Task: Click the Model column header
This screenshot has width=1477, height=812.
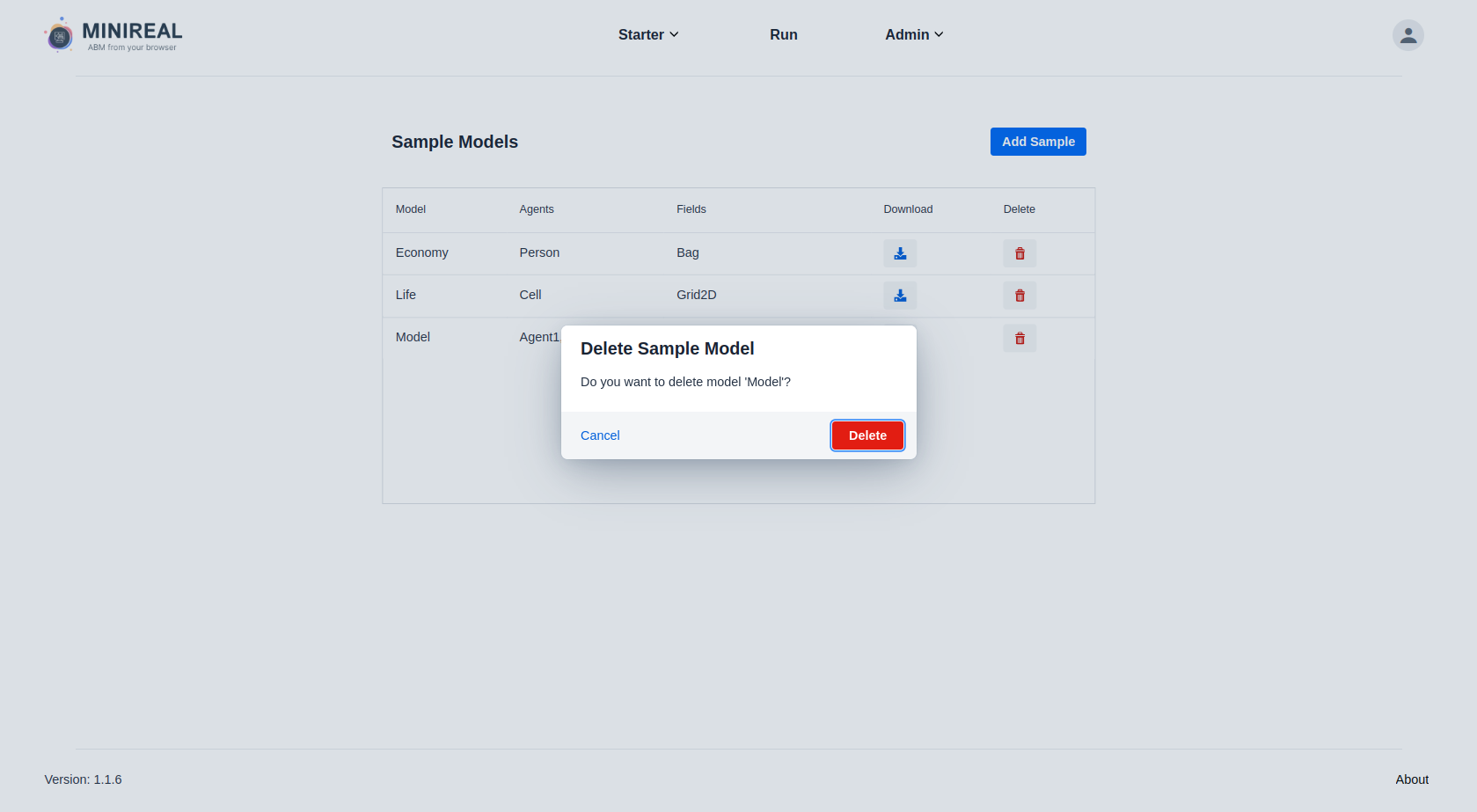Action: 411,209
